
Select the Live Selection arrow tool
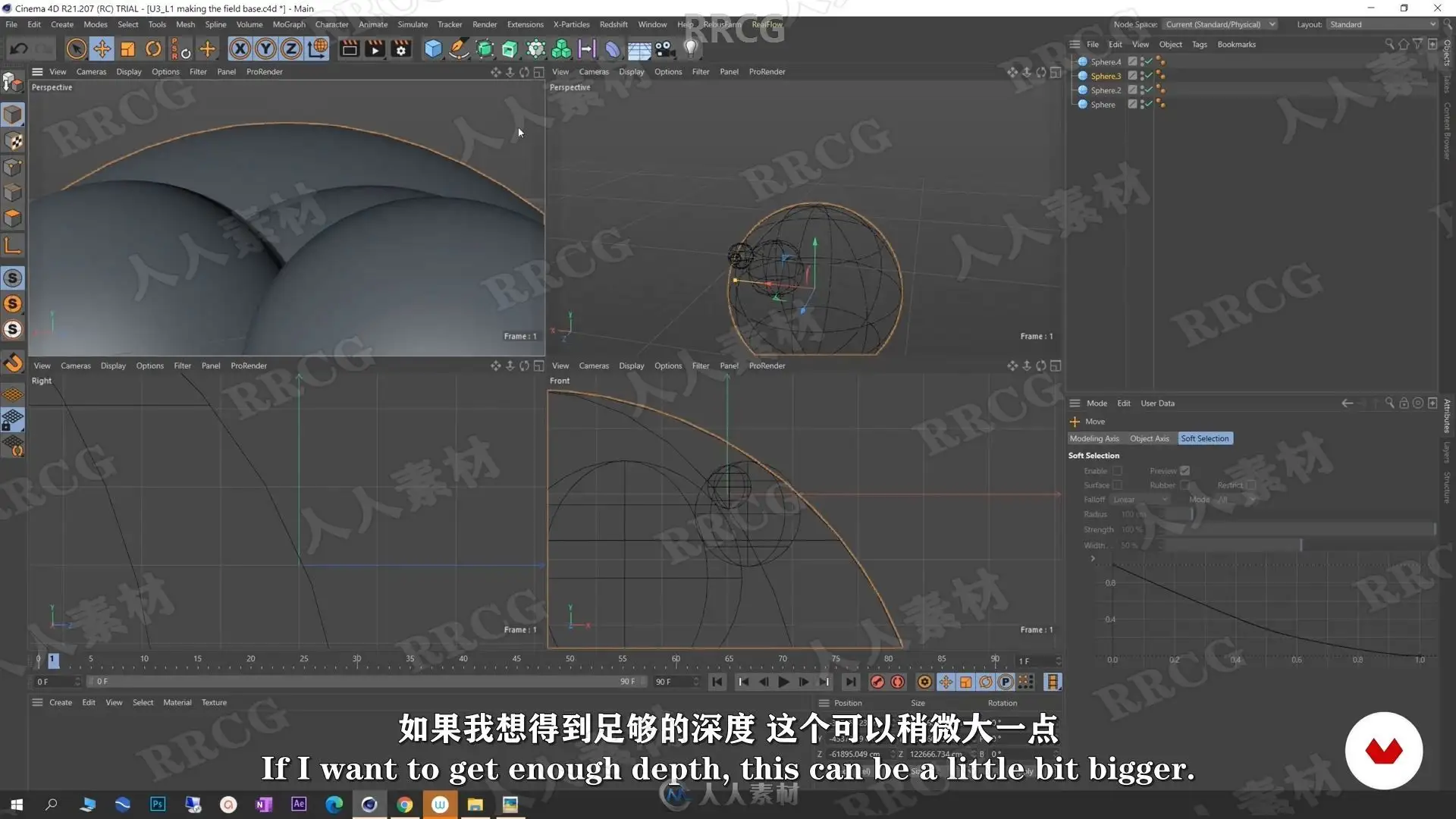(x=76, y=49)
